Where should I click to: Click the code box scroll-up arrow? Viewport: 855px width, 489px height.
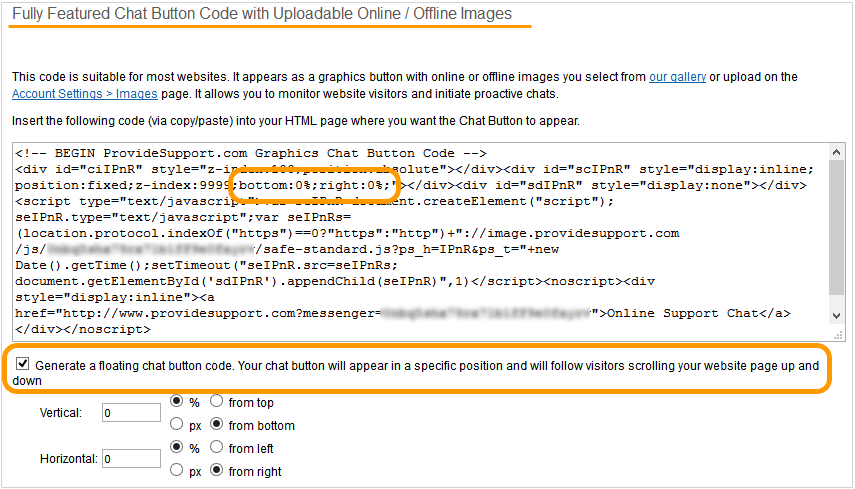(x=836, y=153)
